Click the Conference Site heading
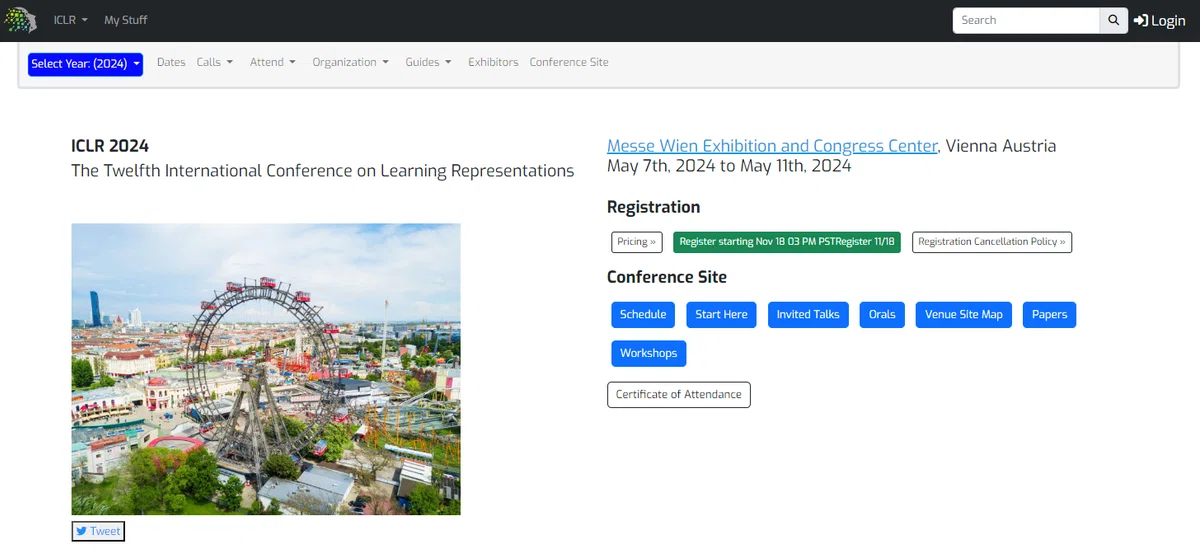The image size is (1200, 549). 667,277
